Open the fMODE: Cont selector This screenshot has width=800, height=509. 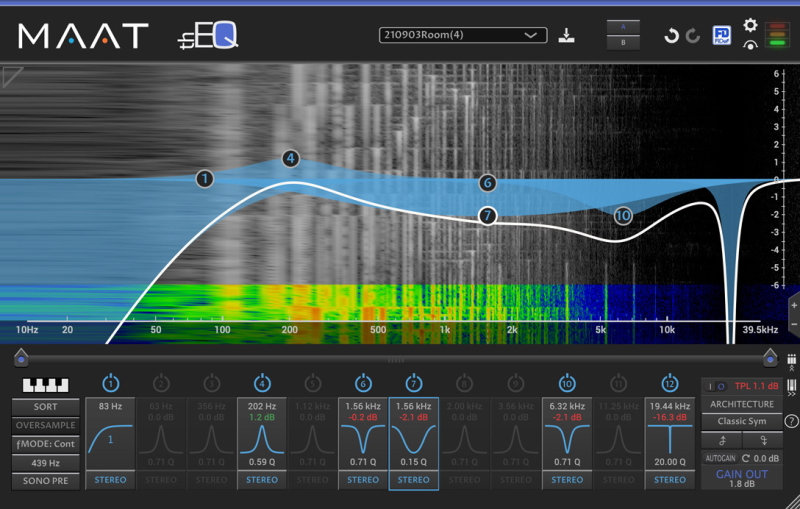tap(45, 444)
